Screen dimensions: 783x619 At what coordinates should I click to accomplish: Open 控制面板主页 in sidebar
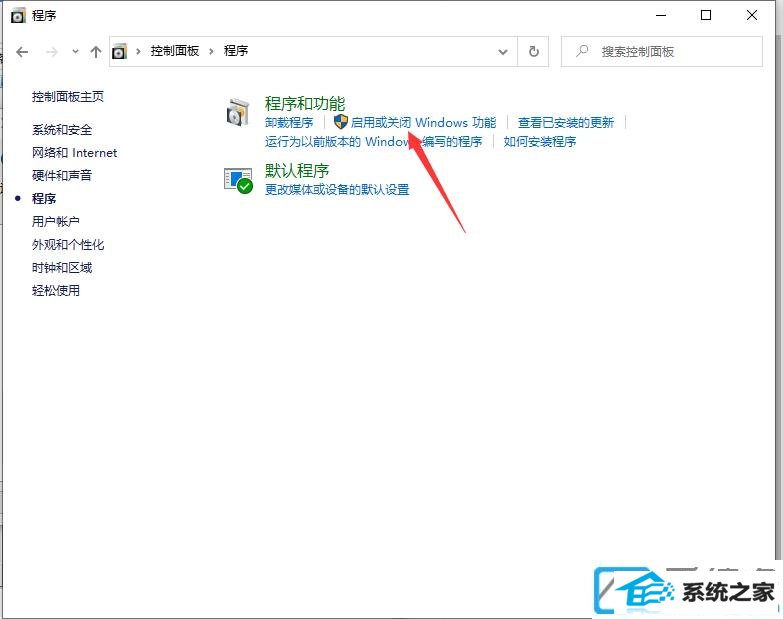click(x=68, y=96)
